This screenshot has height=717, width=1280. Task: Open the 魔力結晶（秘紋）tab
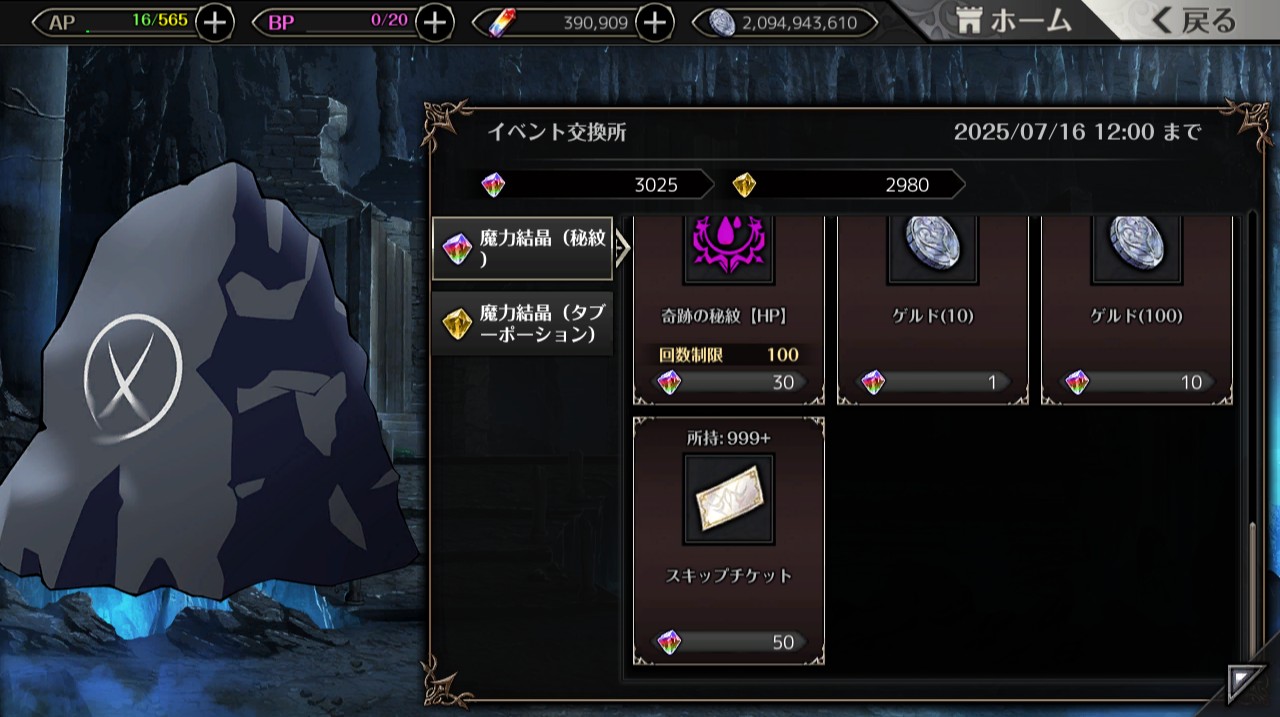pos(522,248)
